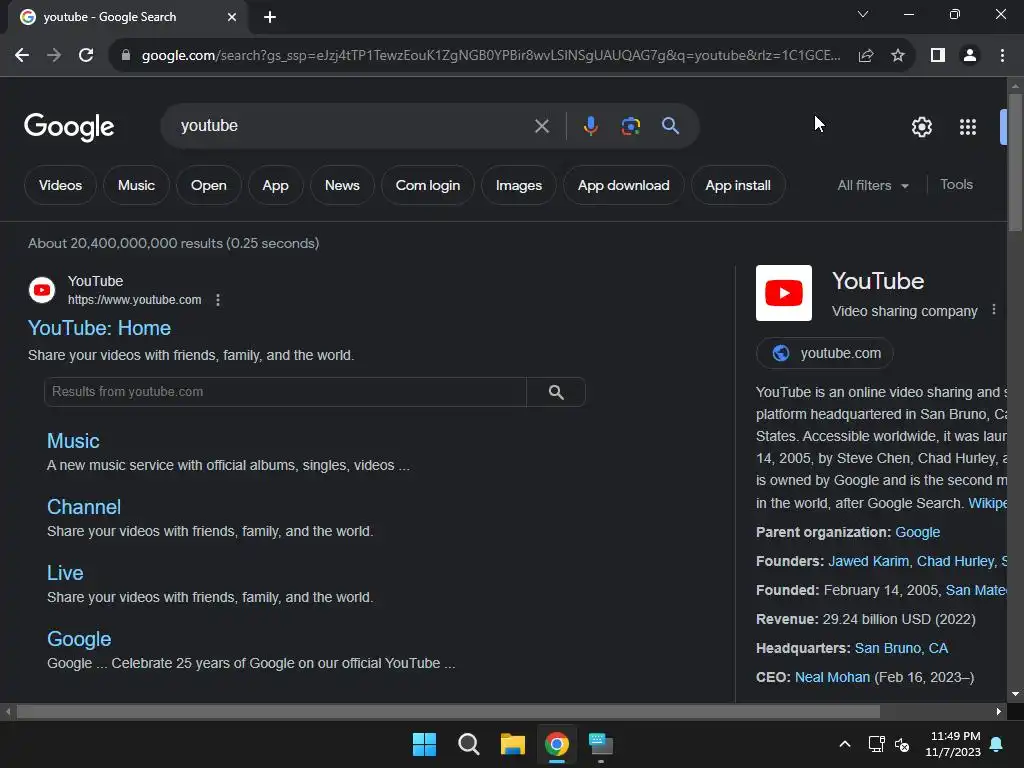Click the YouTube favicon in the result
Image resolution: width=1024 pixels, height=768 pixels.
click(42, 290)
